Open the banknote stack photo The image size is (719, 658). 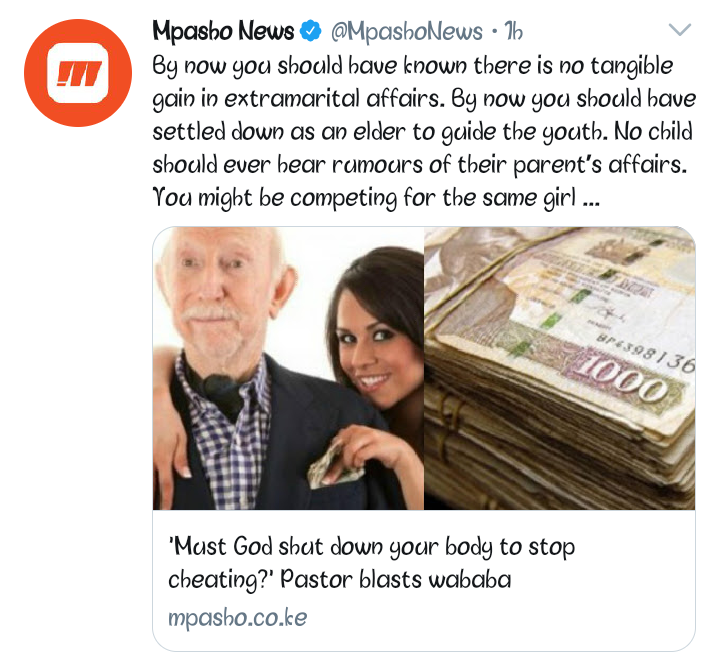tap(559, 368)
